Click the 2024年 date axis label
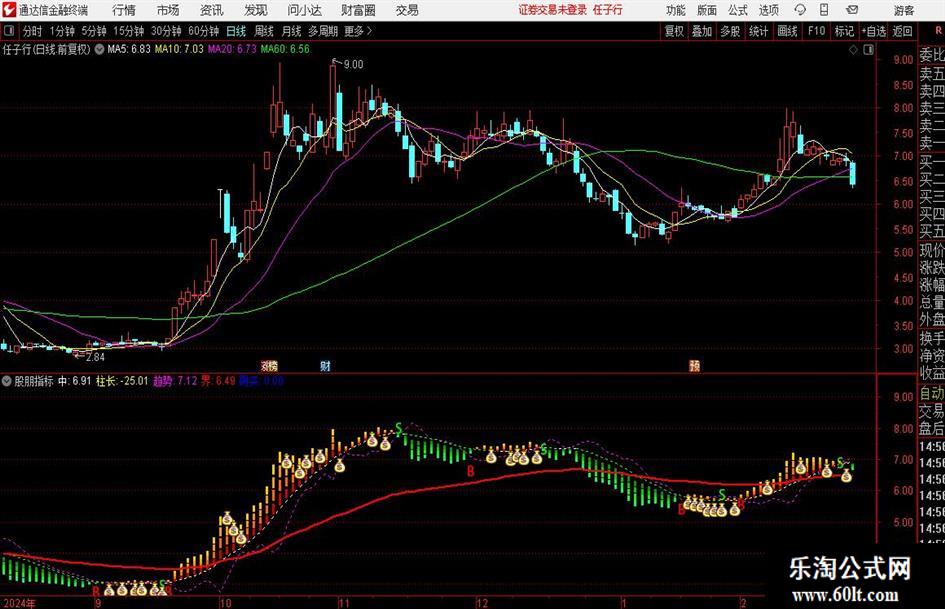The width and height of the screenshot is (945, 609). (19, 603)
